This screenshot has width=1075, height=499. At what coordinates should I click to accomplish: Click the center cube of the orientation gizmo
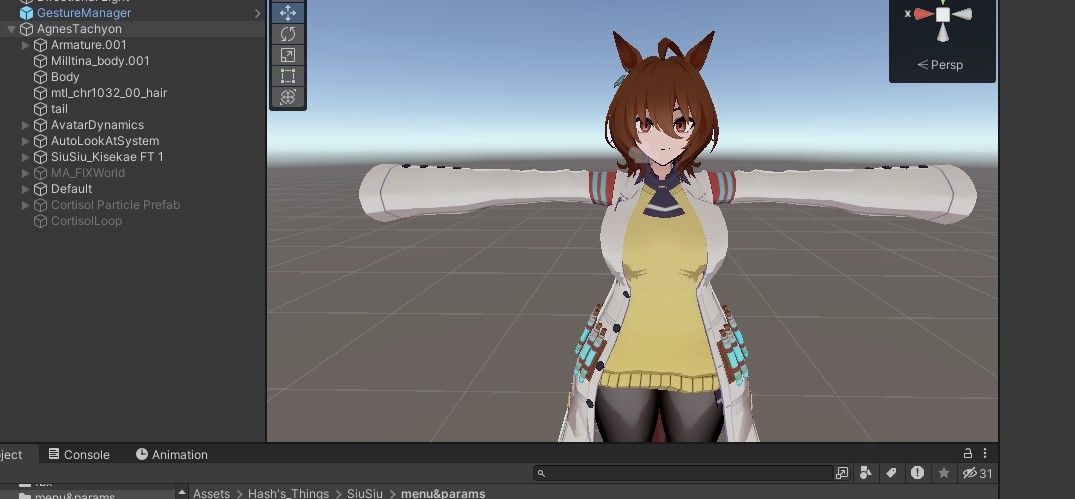[943, 14]
